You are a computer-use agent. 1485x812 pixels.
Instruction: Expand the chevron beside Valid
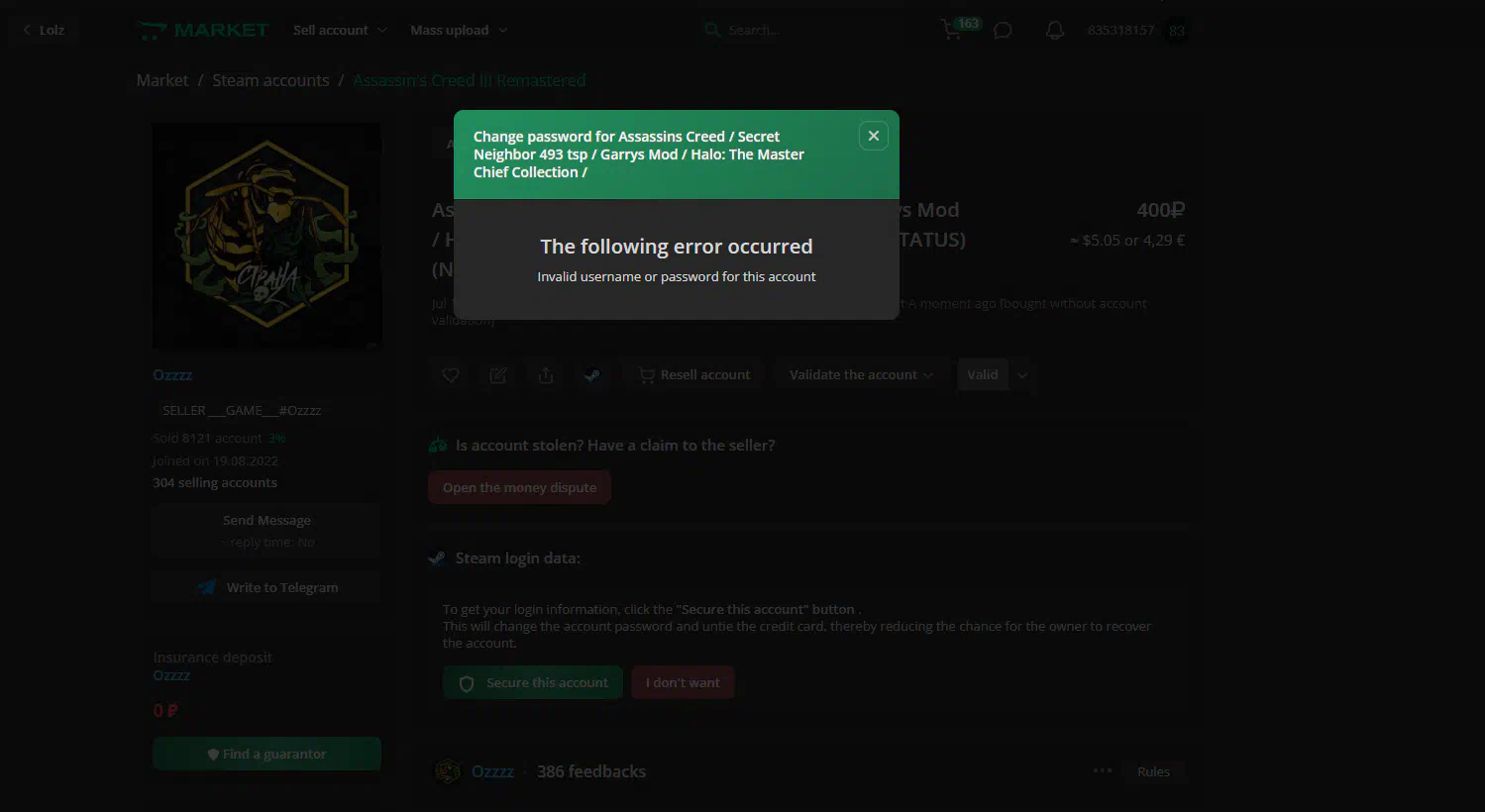1022,375
